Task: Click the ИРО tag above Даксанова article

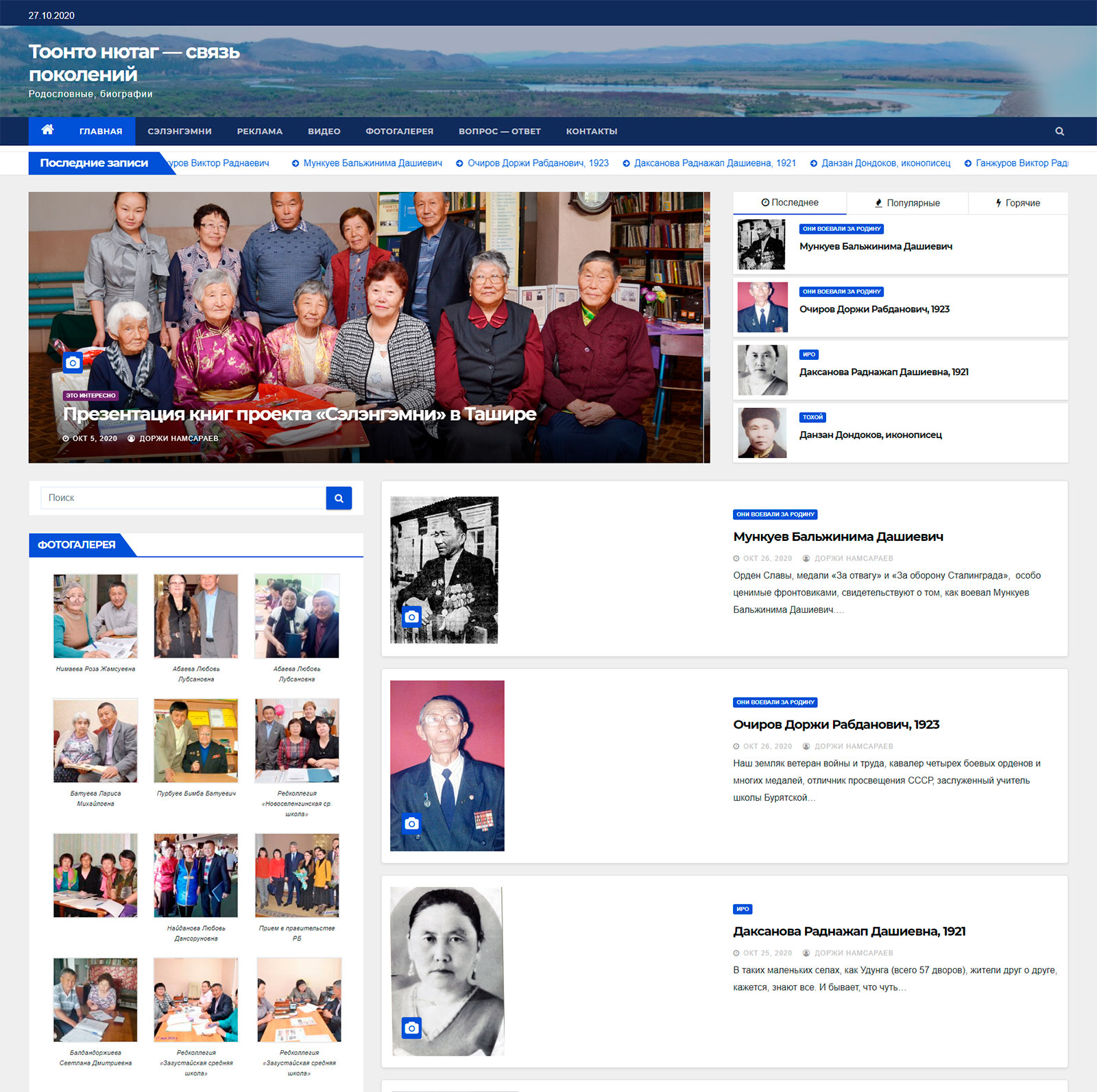Action: pos(743,909)
